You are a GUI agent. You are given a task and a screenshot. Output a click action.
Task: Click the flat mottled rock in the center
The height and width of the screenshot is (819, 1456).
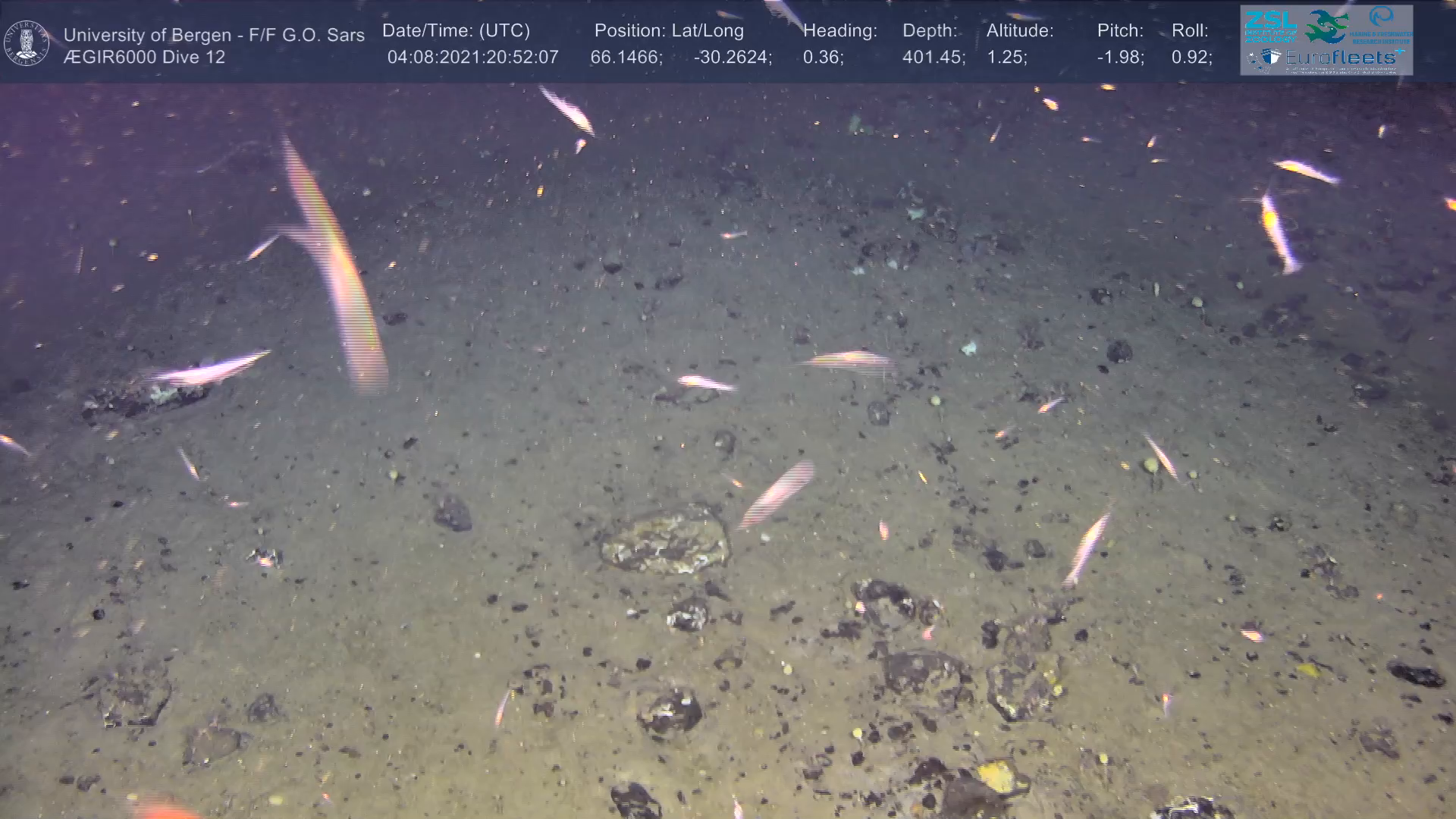pyautogui.click(x=665, y=539)
